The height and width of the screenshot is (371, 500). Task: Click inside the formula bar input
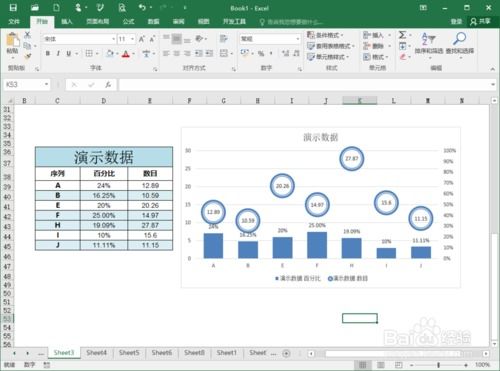pyautogui.click(x=305, y=85)
